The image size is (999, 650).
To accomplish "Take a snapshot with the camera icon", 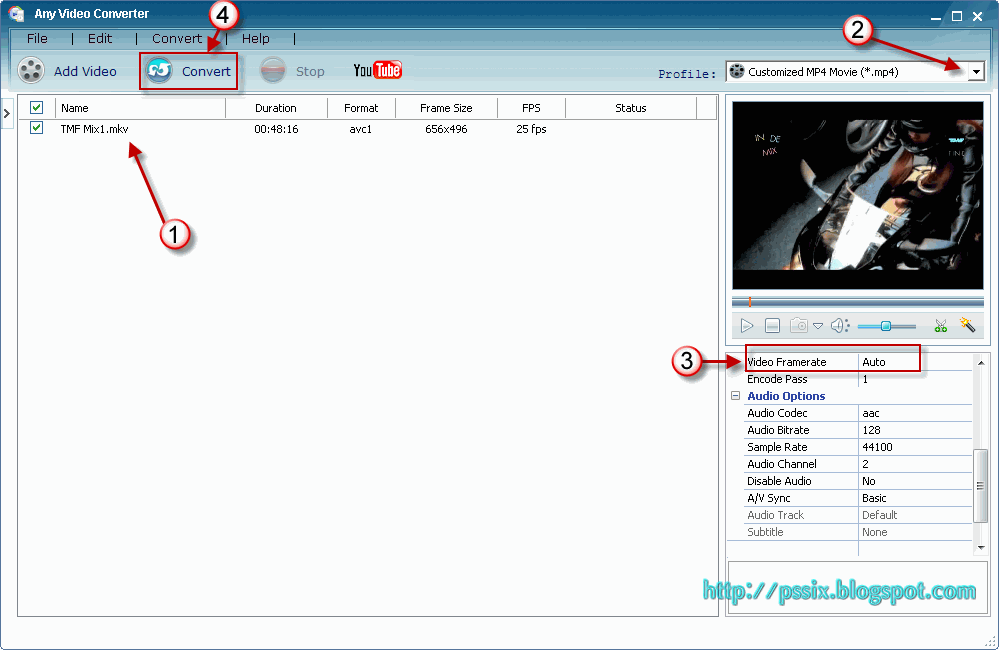I will [x=797, y=325].
